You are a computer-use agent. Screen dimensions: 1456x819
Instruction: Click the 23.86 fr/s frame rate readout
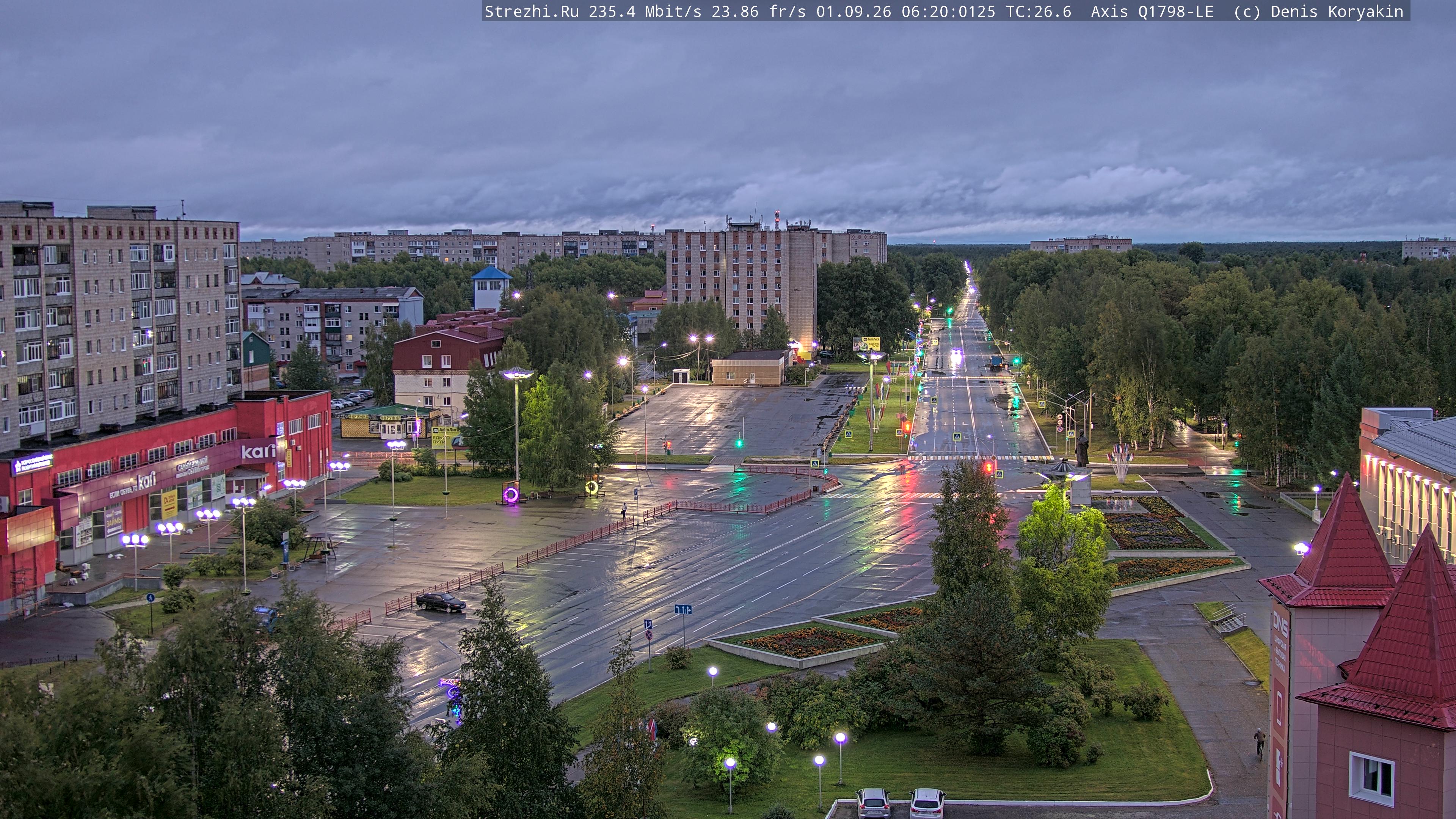point(758,11)
